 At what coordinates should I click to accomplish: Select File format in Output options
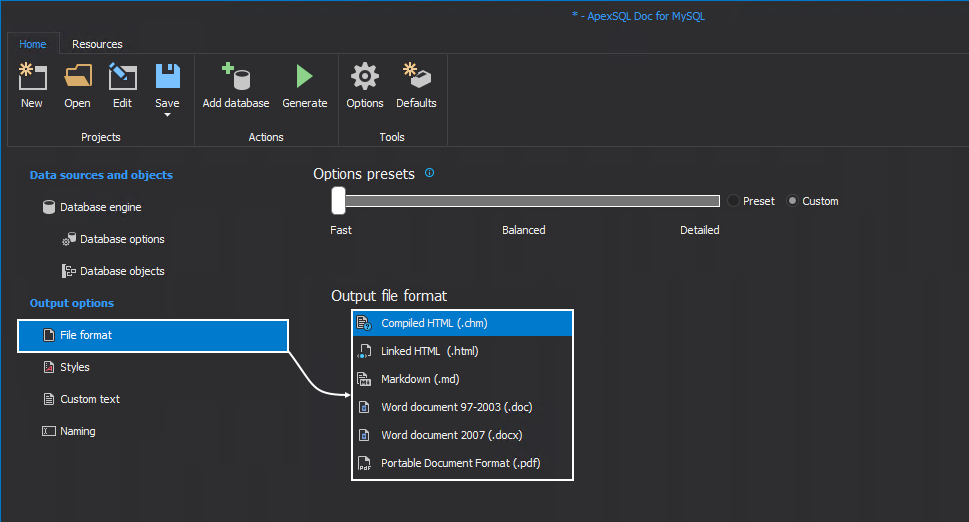[153, 335]
